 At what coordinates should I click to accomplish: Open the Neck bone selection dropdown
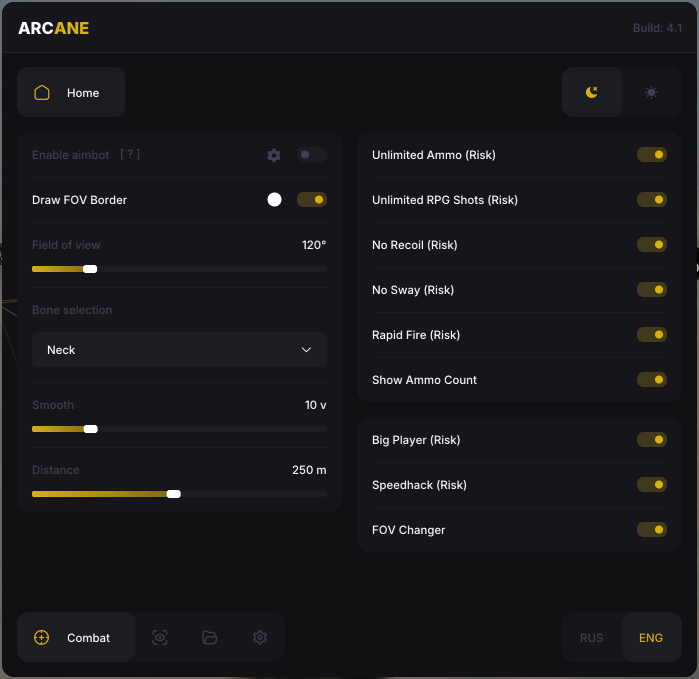pyautogui.click(x=179, y=350)
